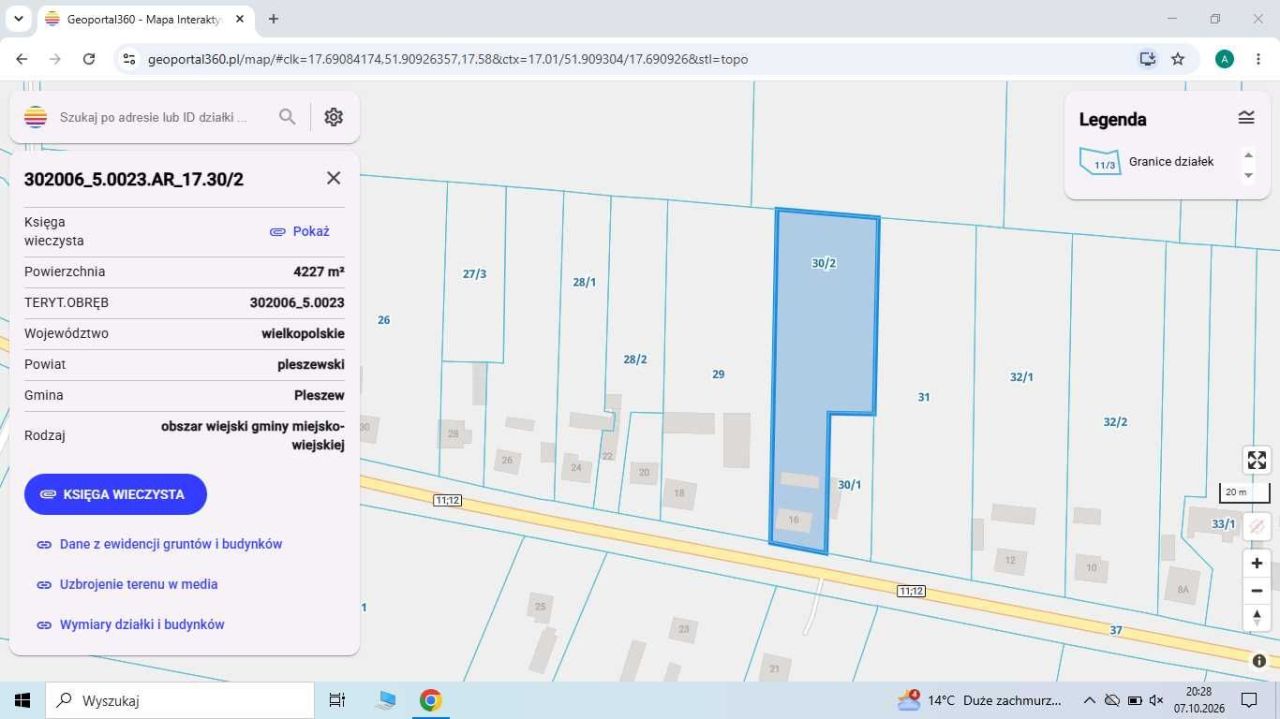Zoom out the map
Screen dimensions: 1280x719
click(1257, 590)
